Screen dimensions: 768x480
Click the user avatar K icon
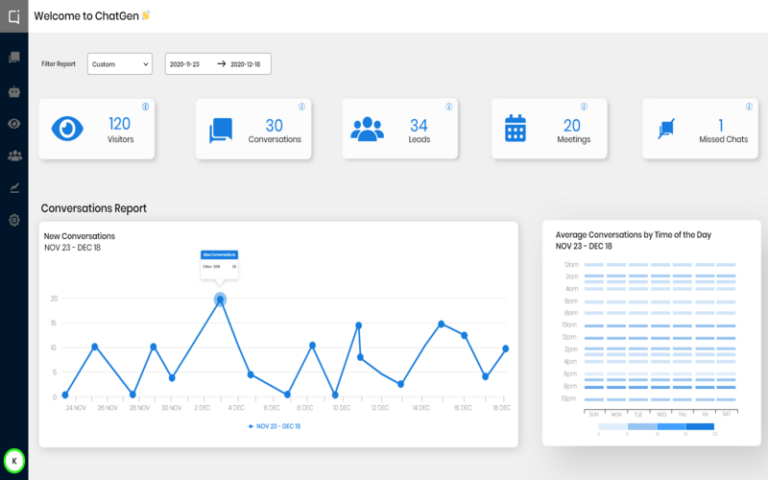[14, 461]
